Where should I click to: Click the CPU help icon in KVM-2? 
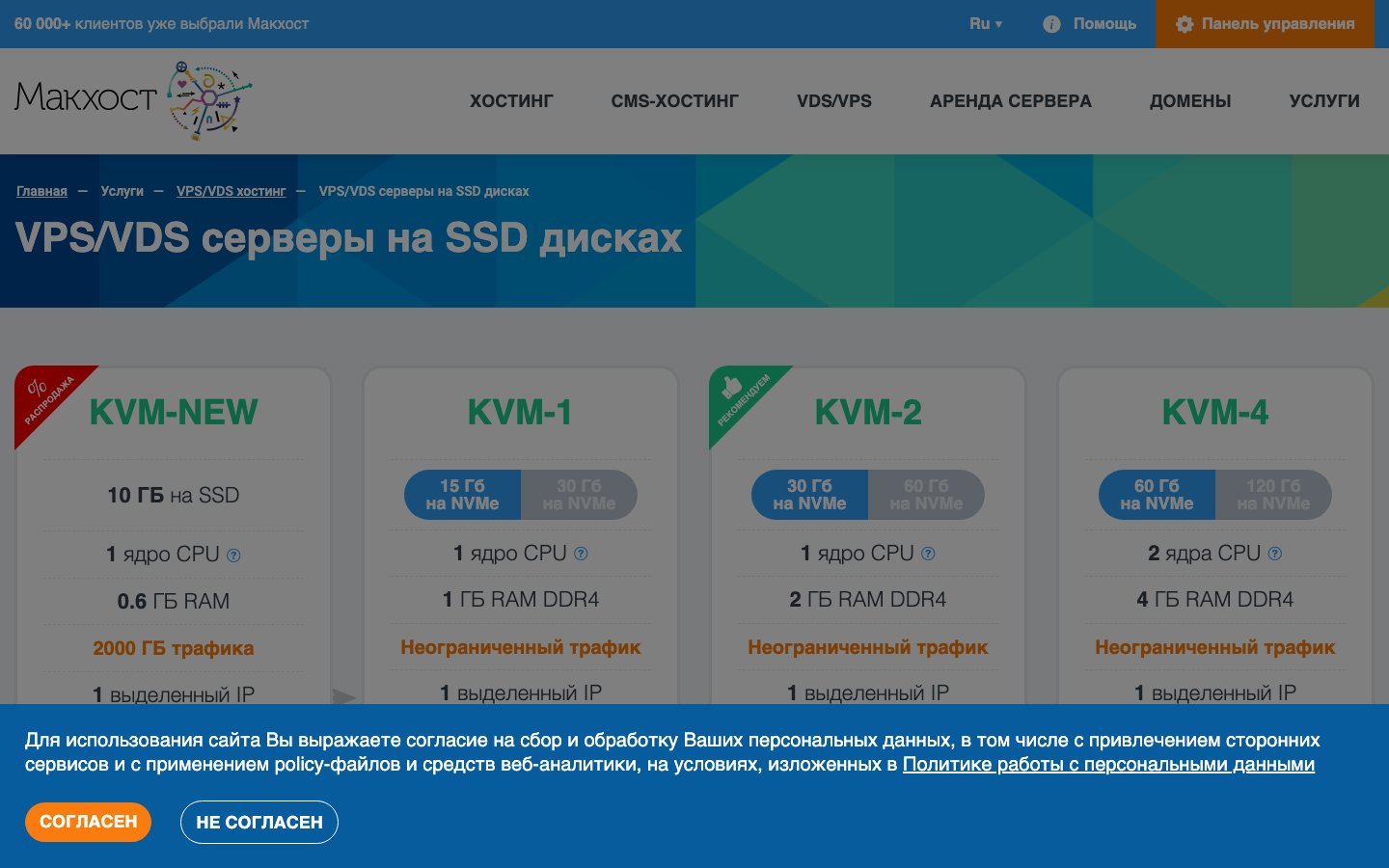coord(928,554)
